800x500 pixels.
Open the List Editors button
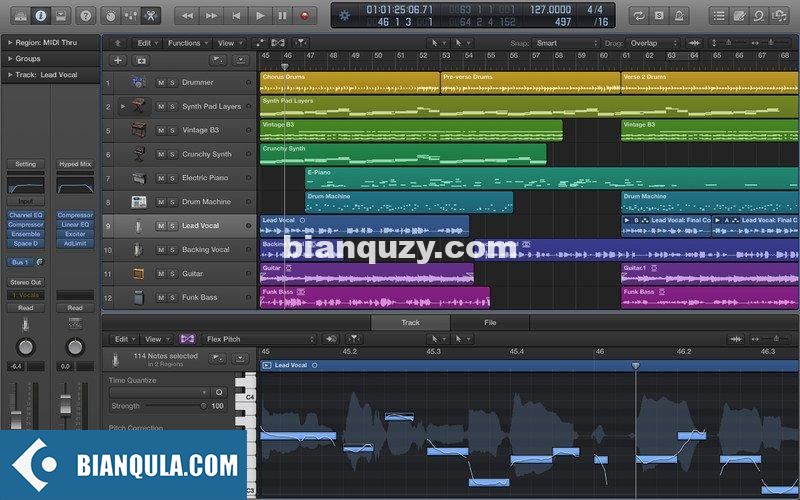[x=719, y=16]
